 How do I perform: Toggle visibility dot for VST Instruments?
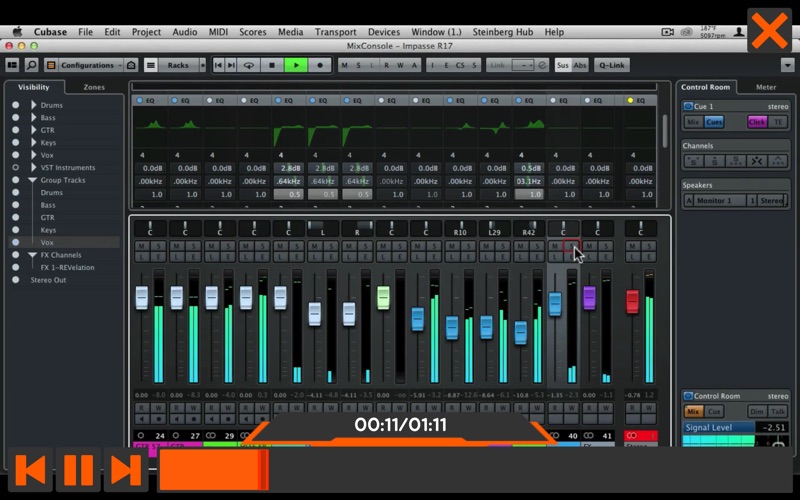pyautogui.click(x=16, y=167)
